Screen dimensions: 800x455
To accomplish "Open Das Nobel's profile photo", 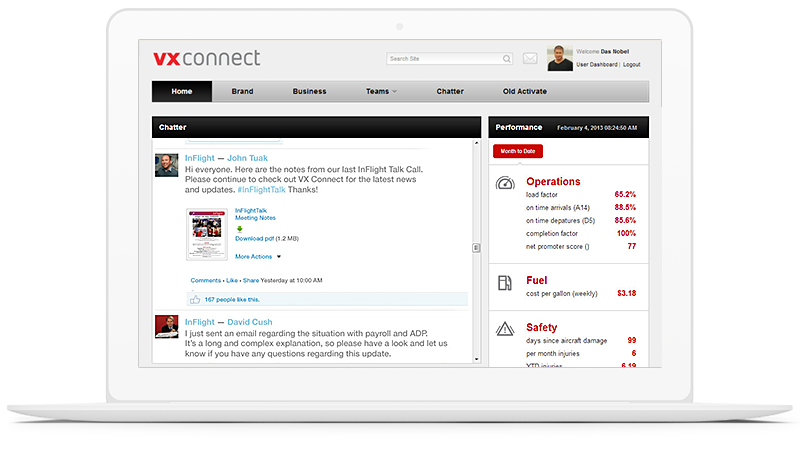I will (559, 58).
